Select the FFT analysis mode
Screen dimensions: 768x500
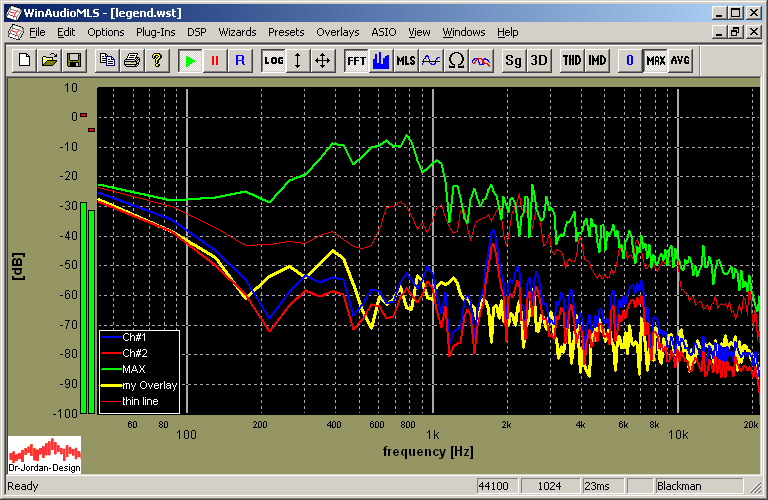[x=356, y=61]
